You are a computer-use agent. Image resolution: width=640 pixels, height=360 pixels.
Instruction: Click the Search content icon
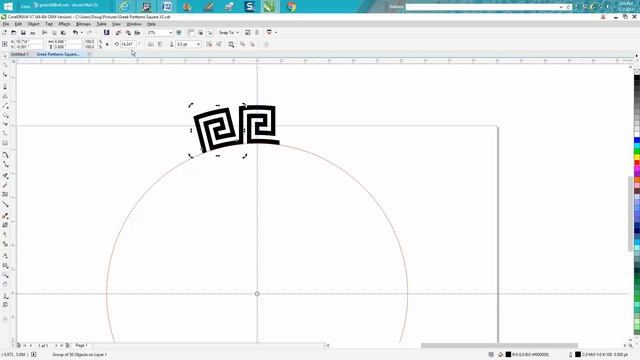click(106, 33)
